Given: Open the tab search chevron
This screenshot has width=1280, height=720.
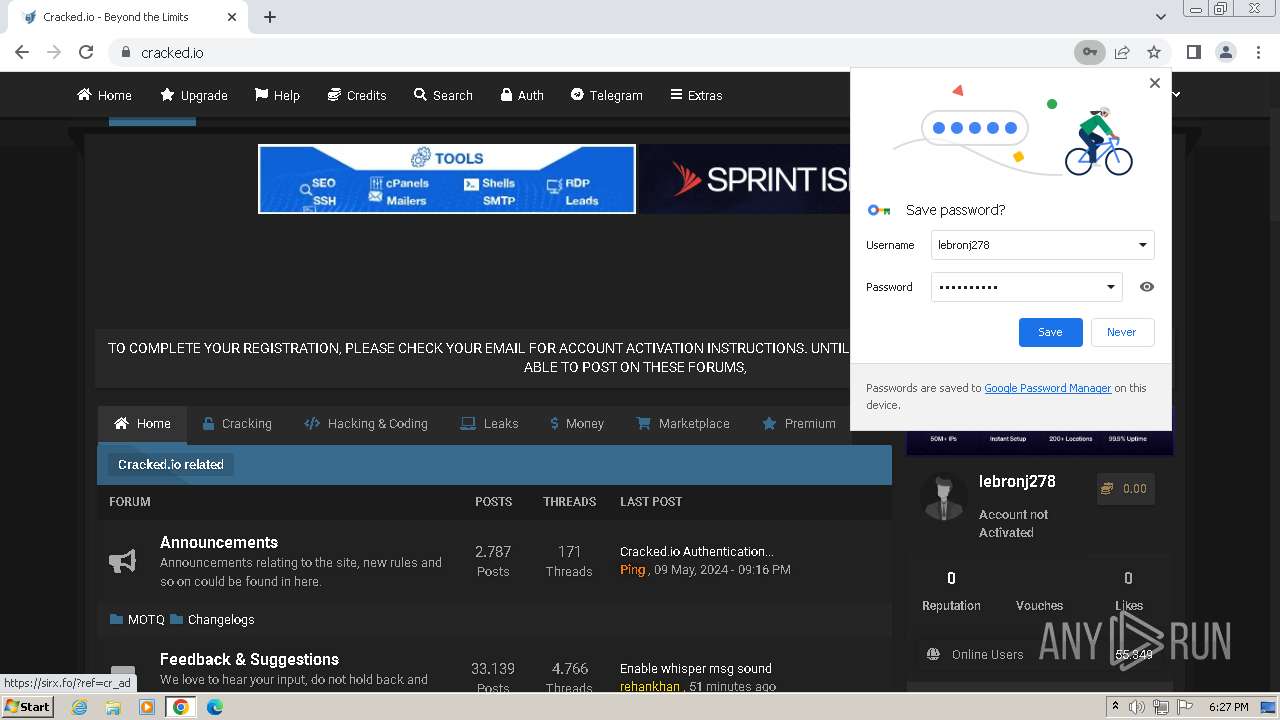Looking at the screenshot, I should click(1160, 17).
